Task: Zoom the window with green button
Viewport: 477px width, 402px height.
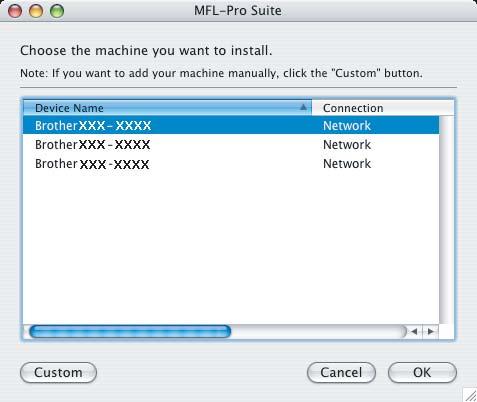Action: (57, 11)
